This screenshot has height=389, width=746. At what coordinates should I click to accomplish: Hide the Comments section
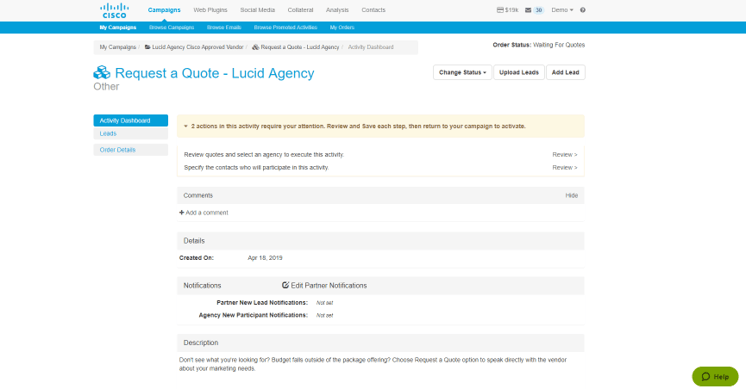coord(571,195)
